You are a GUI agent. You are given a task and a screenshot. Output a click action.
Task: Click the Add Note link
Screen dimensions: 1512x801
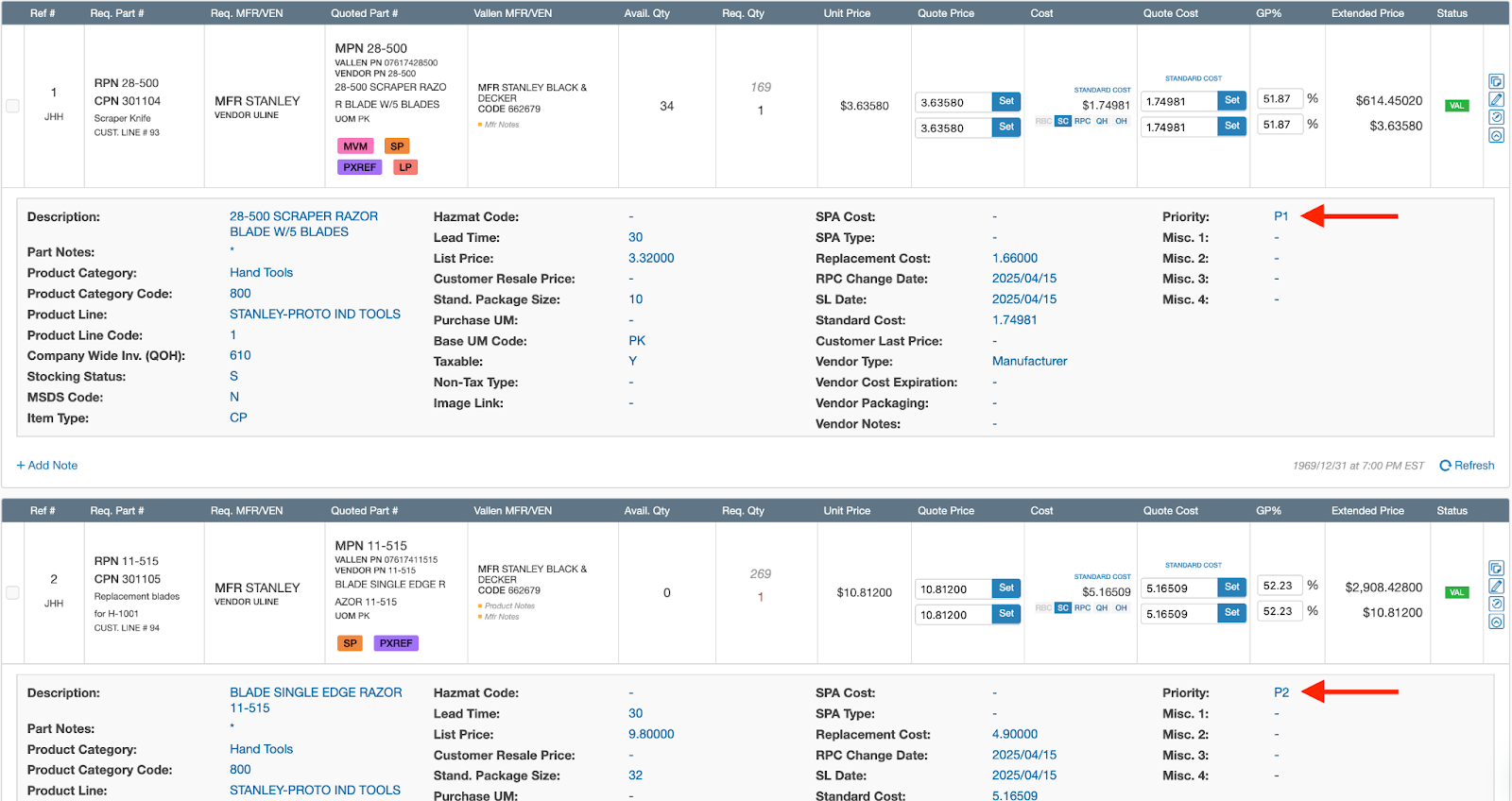tap(47, 466)
